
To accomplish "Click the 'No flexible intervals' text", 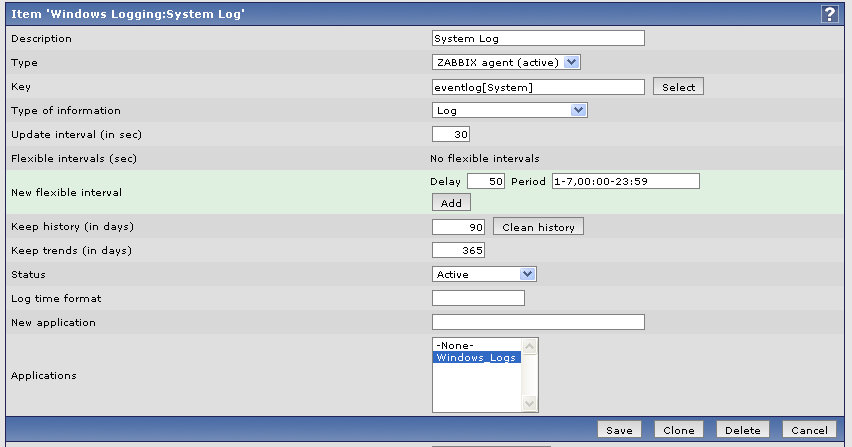I will tap(485, 159).
